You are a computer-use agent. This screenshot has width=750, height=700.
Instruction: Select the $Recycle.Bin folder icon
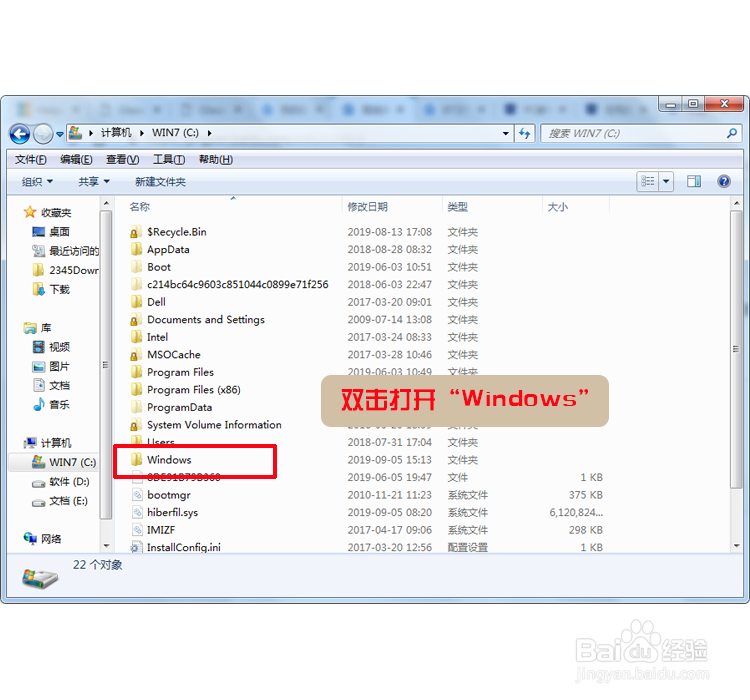point(136,232)
